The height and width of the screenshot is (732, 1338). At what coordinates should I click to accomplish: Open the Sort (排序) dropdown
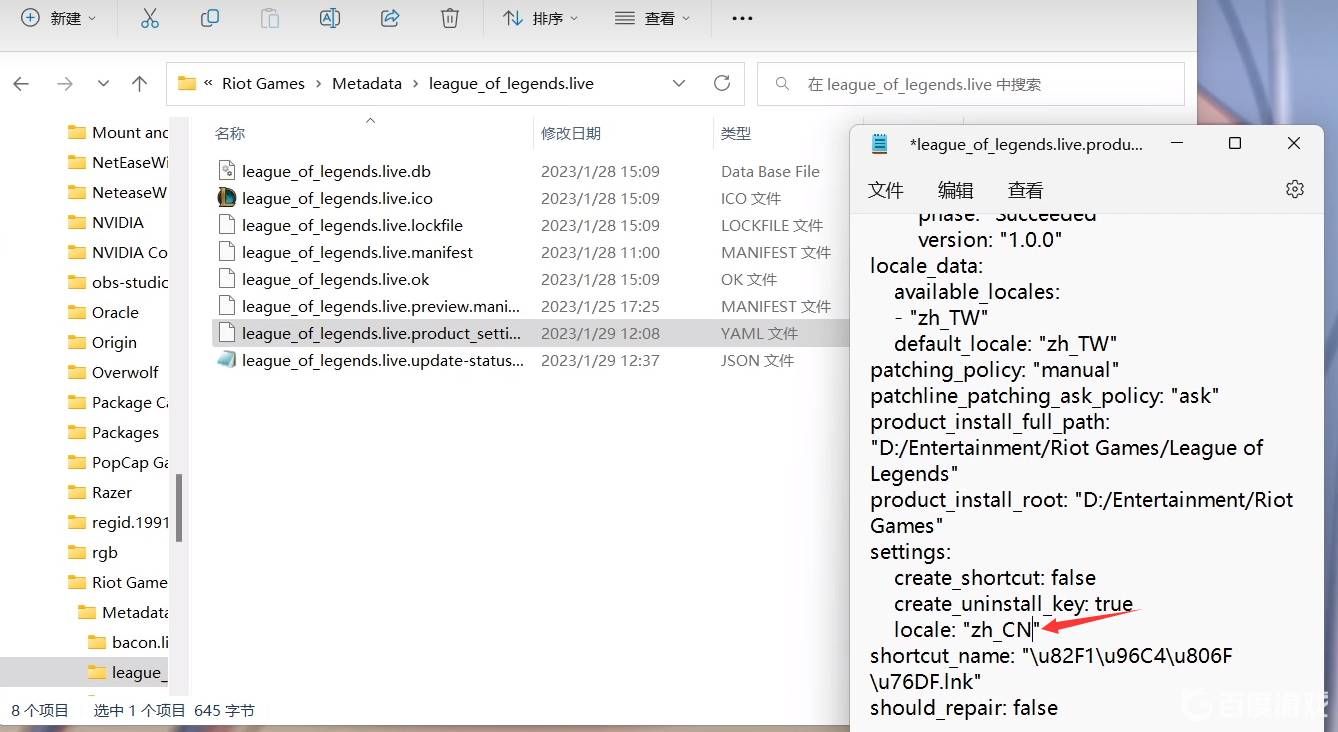pyautogui.click(x=540, y=18)
